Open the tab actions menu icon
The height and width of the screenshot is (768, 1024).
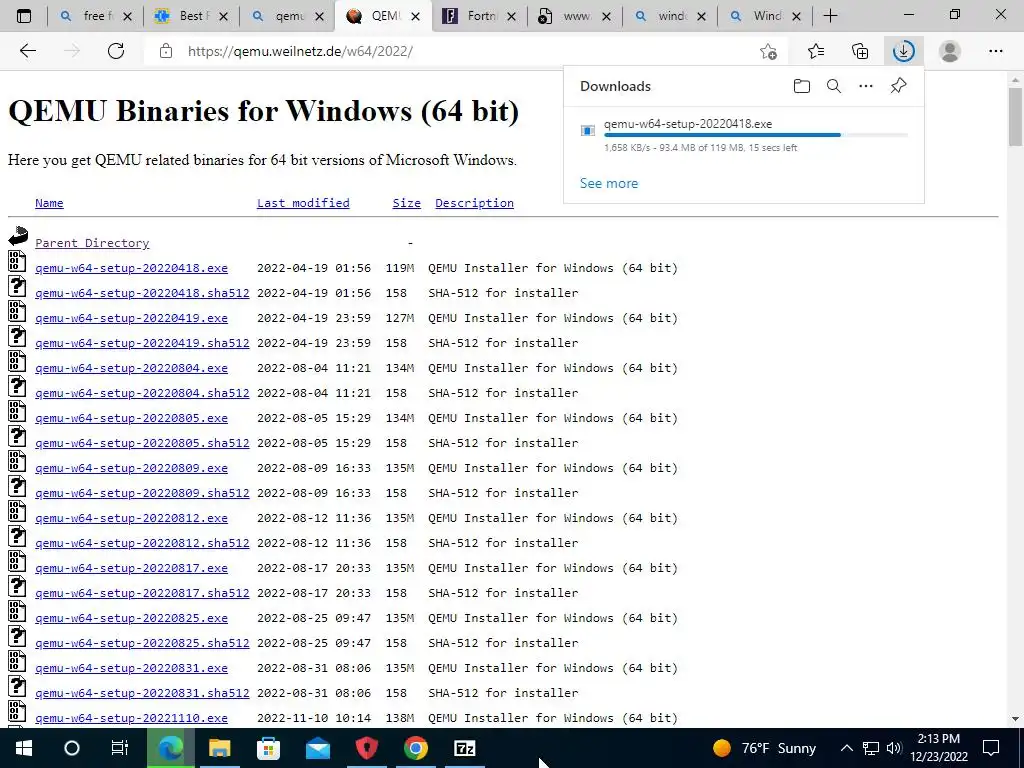24,16
